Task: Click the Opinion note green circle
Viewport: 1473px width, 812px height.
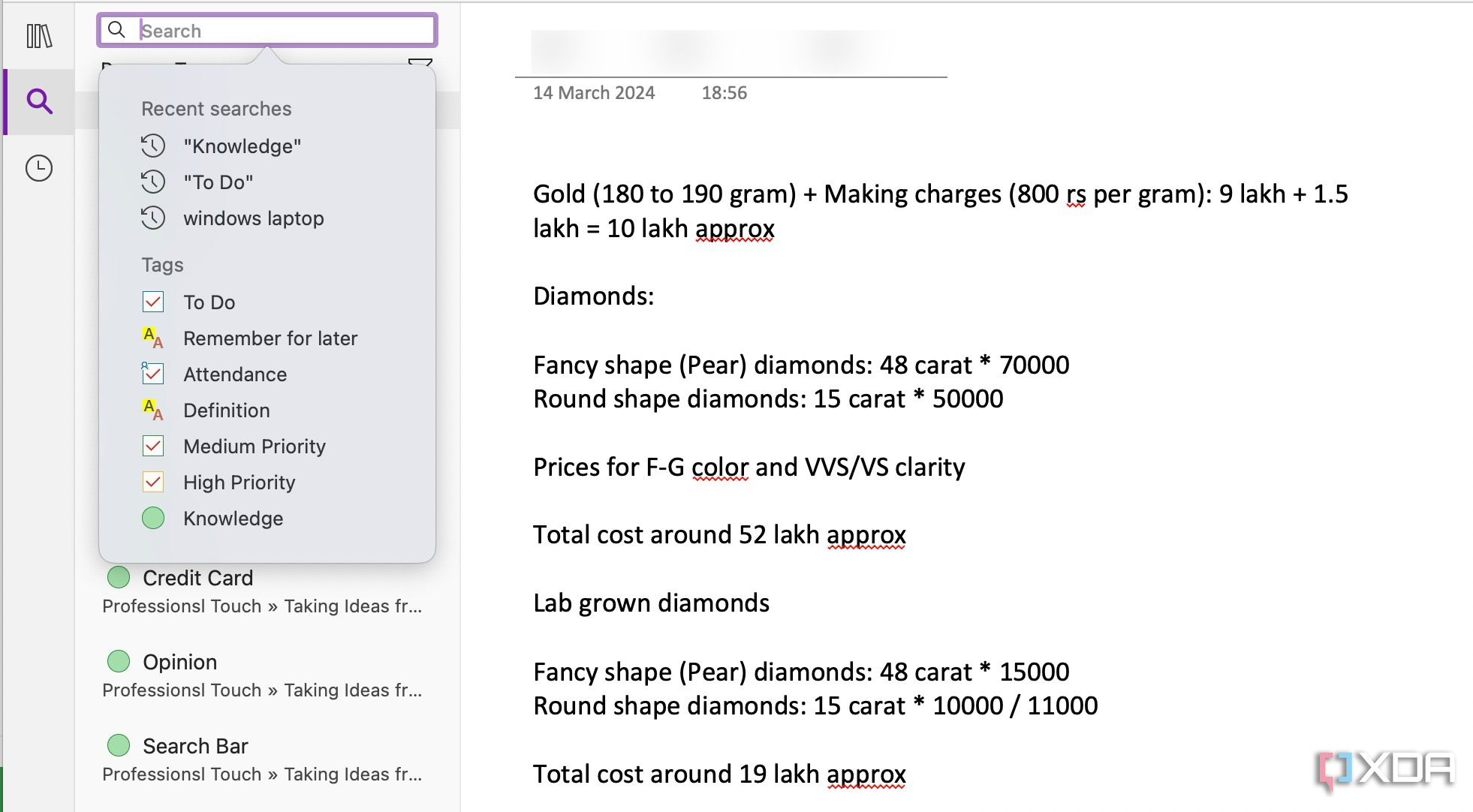Action: coord(119,661)
